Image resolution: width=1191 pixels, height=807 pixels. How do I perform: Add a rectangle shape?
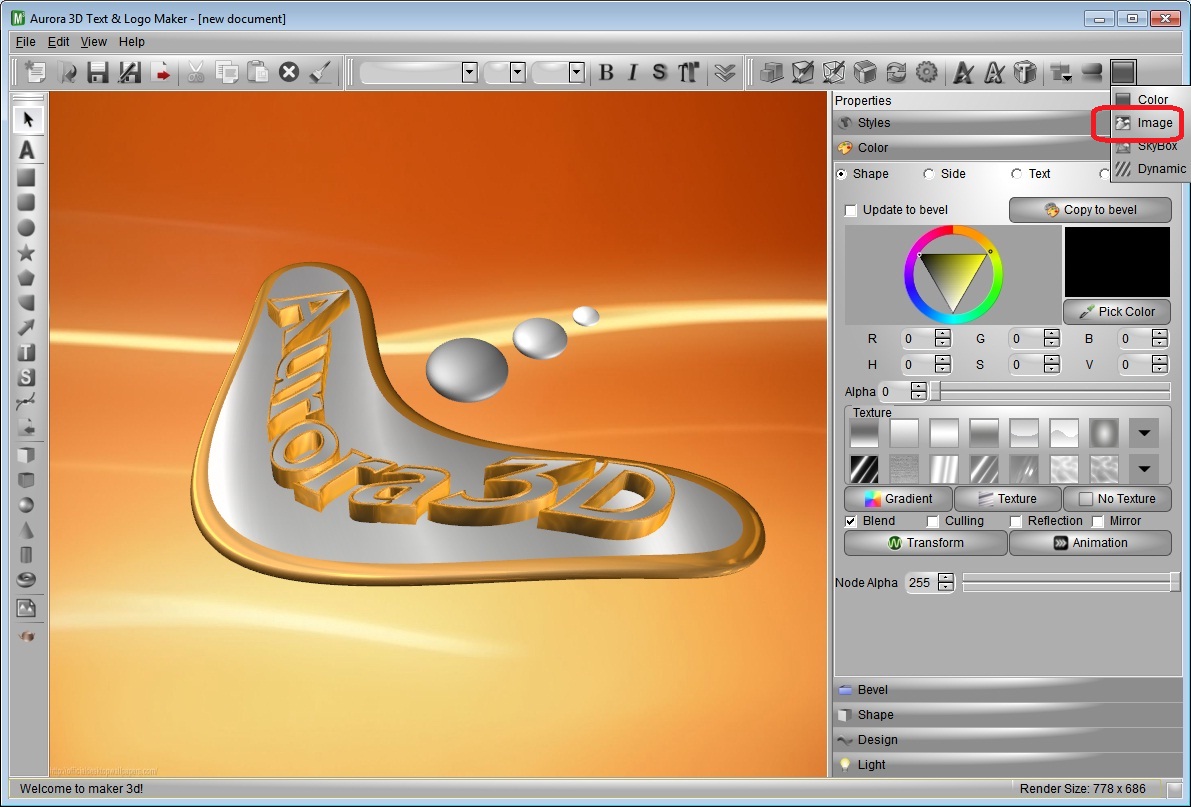(x=27, y=177)
